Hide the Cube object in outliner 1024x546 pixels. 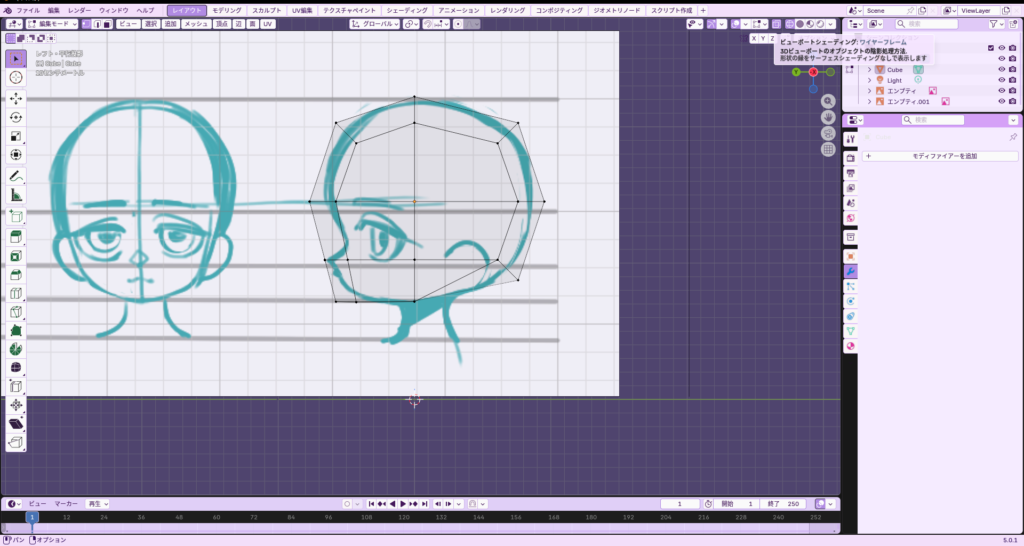tap(1001, 70)
